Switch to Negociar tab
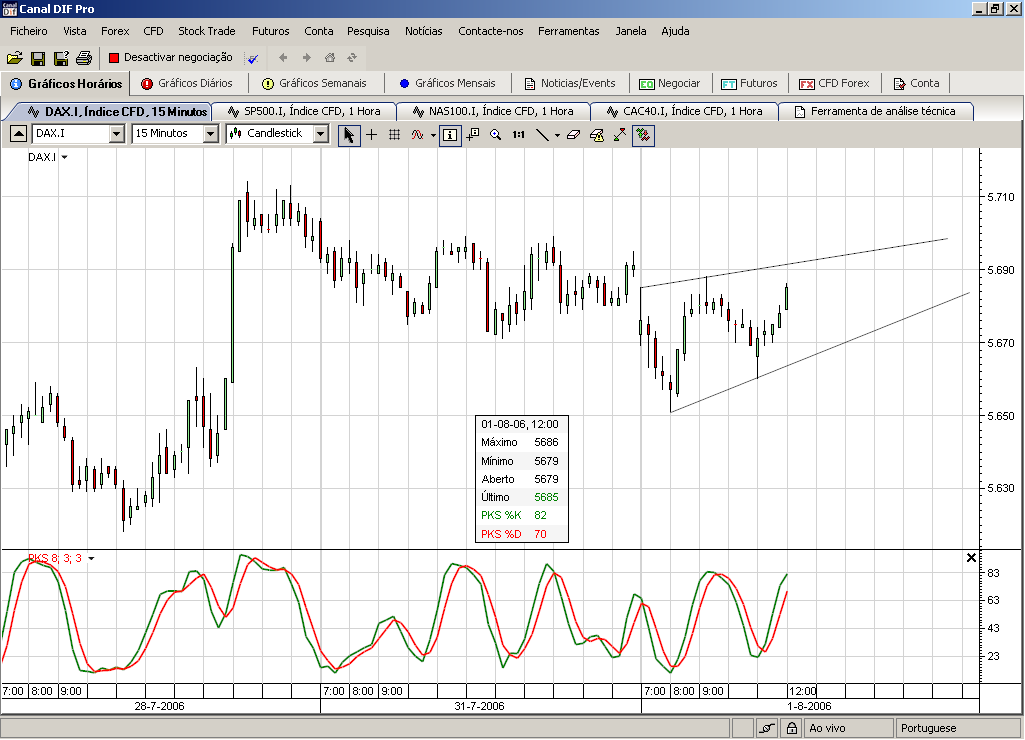This screenshot has height=740, width=1025. [670, 84]
